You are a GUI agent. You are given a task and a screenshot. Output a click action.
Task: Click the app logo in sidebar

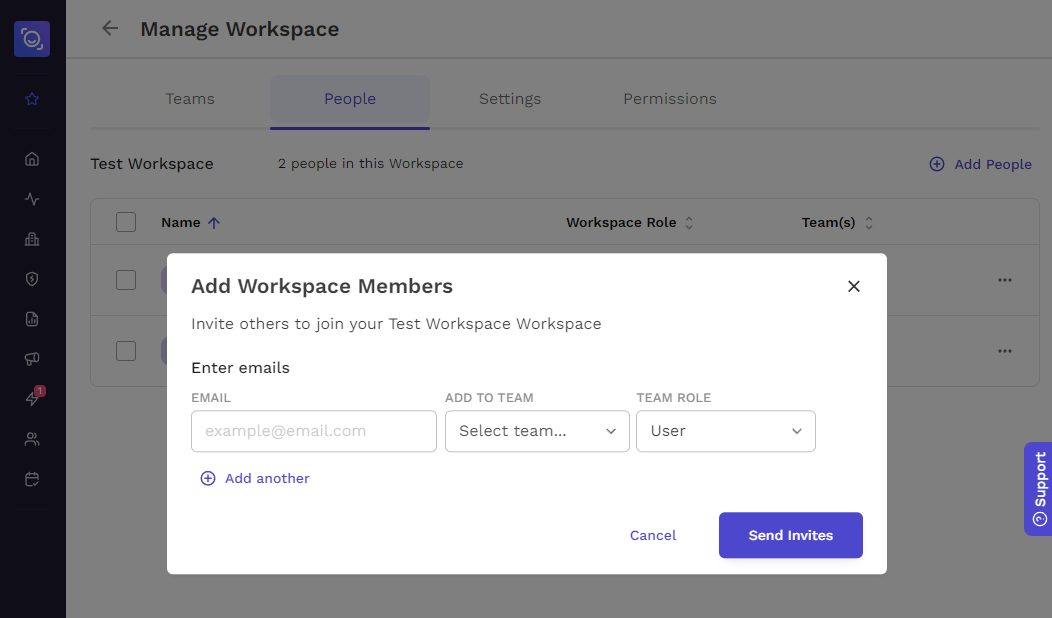coord(32,39)
